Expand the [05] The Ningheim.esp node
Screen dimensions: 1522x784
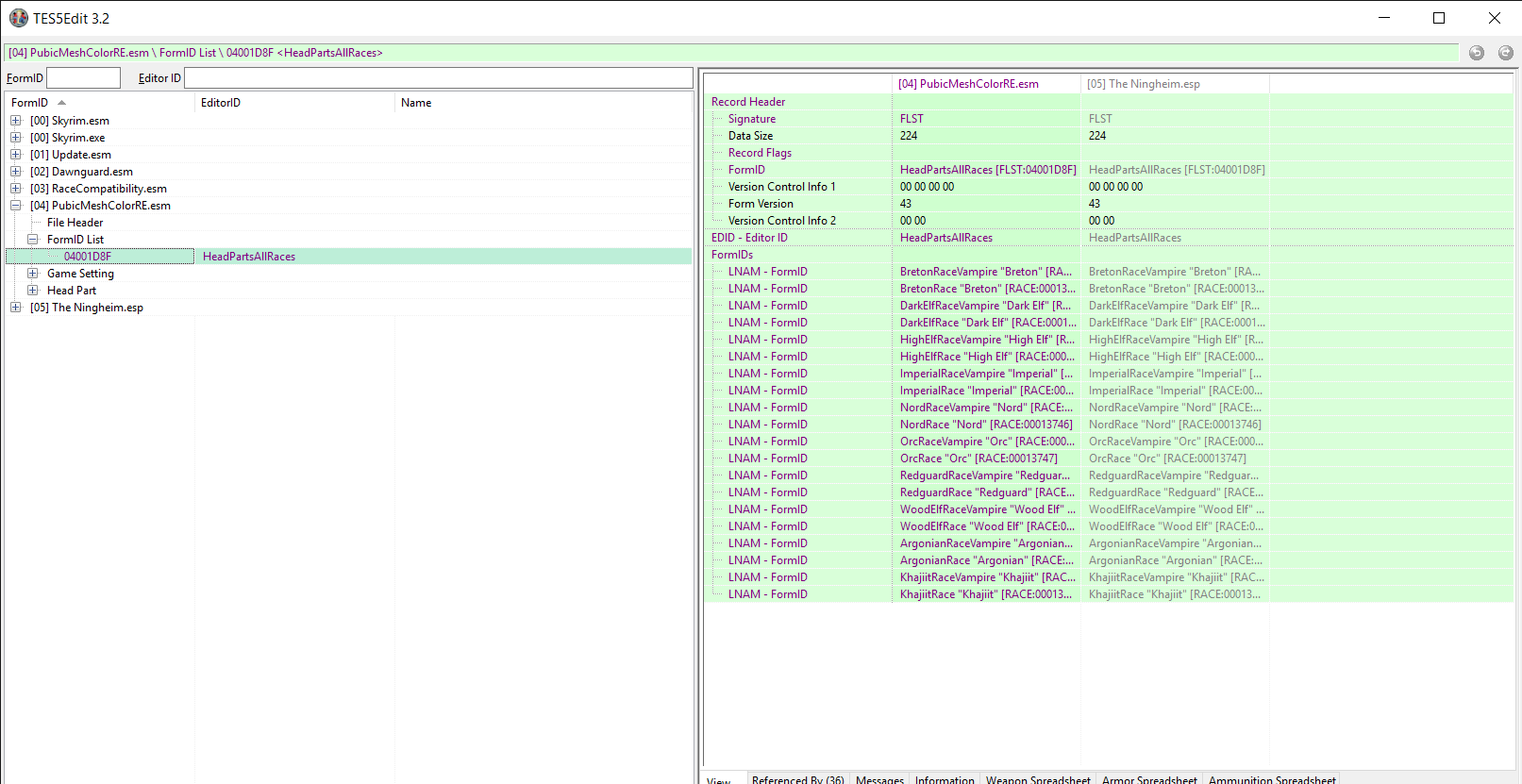(x=16, y=308)
